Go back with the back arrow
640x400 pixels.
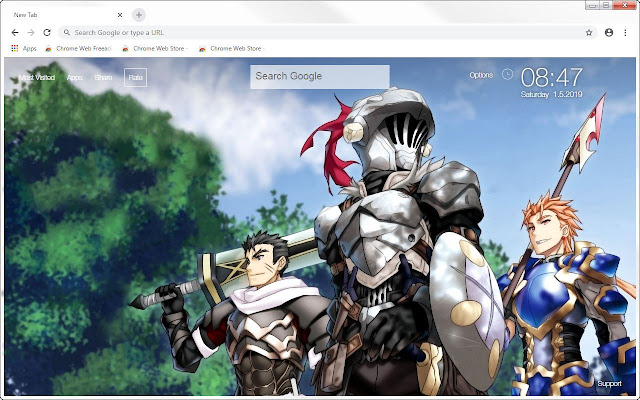tap(15, 32)
